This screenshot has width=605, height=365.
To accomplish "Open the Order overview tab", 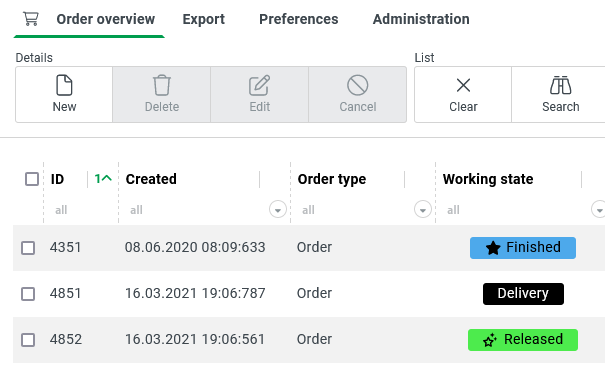I will [105, 19].
